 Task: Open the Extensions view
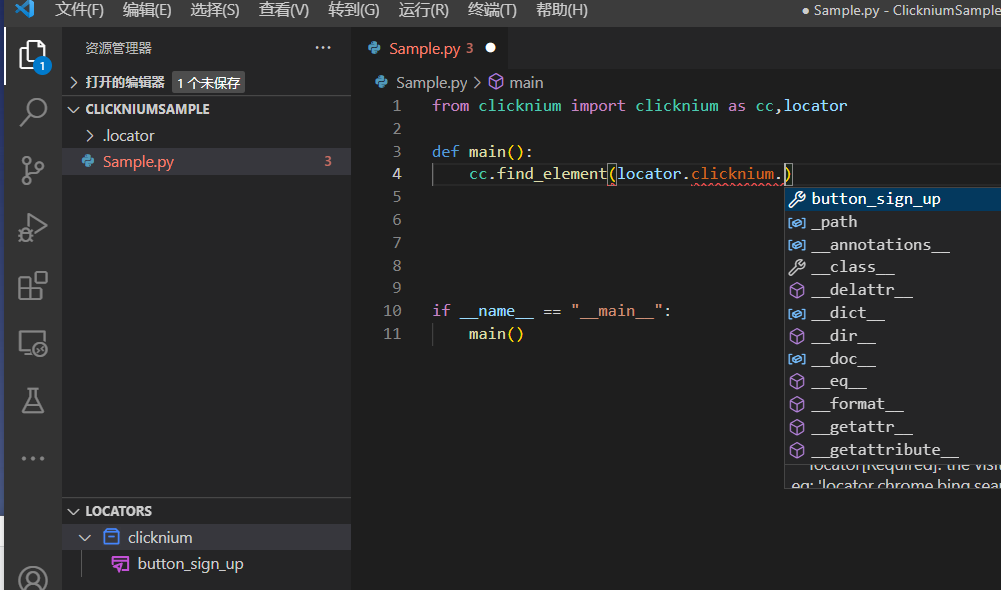(33, 285)
